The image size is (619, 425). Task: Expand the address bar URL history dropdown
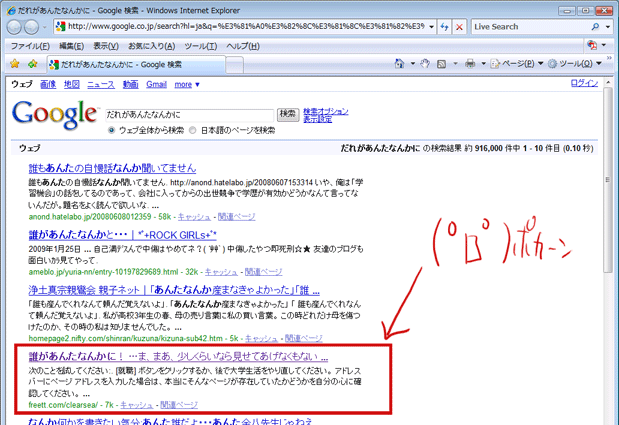[x=431, y=27]
